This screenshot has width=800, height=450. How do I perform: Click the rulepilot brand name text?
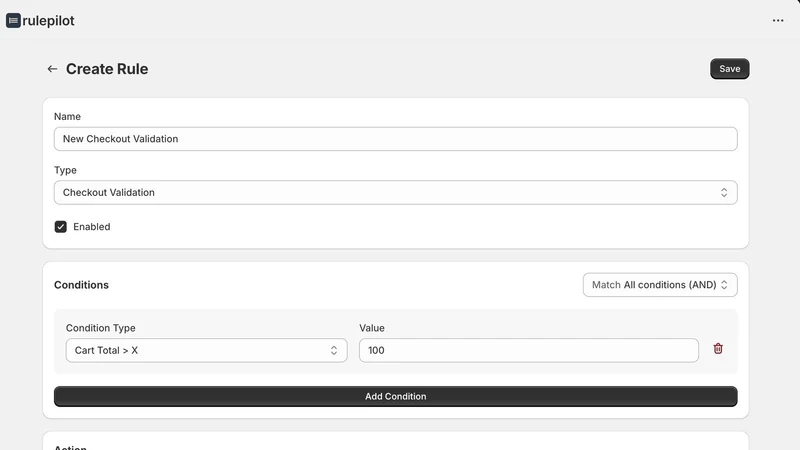48,20
